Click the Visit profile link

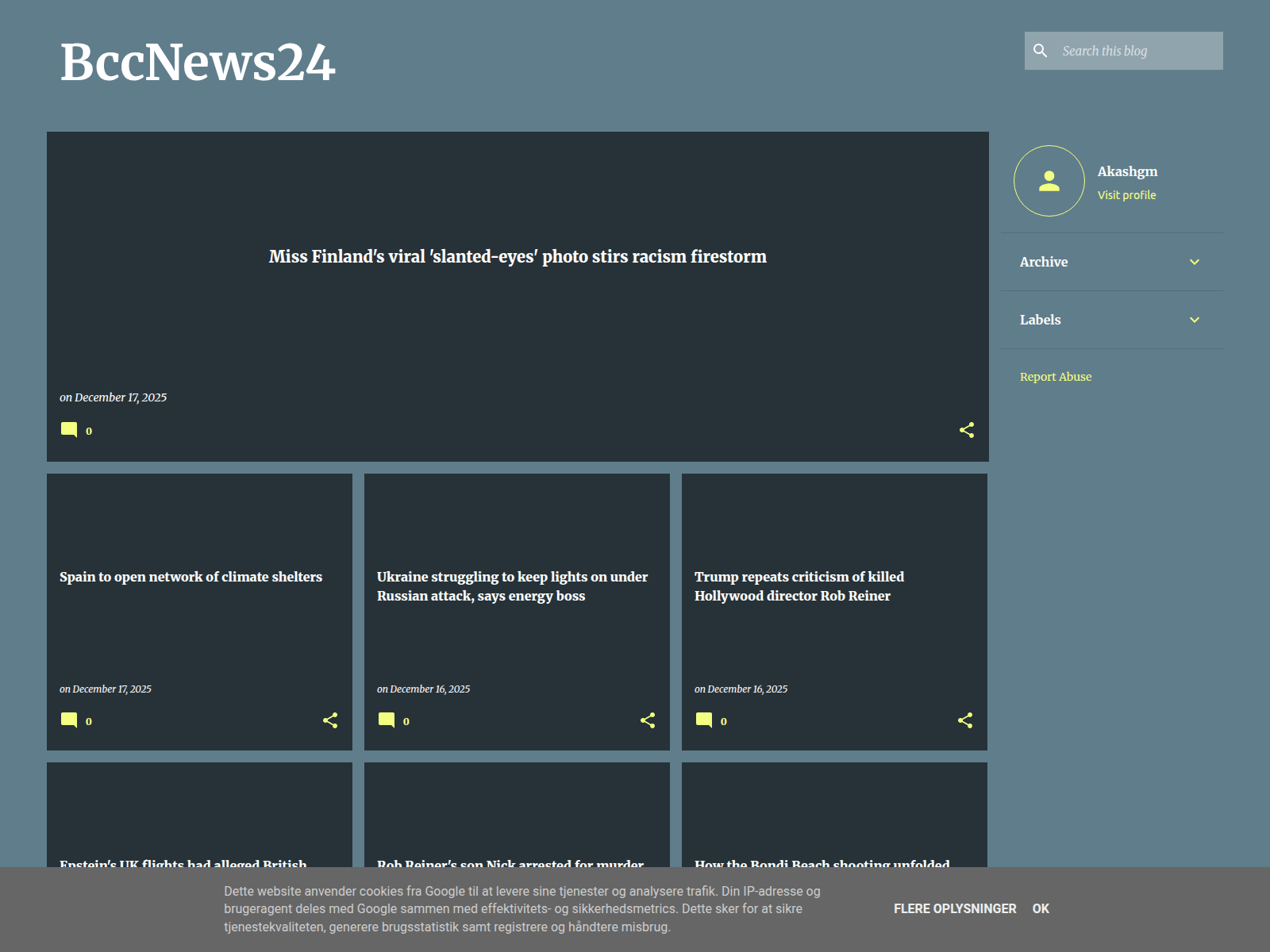[1126, 195]
